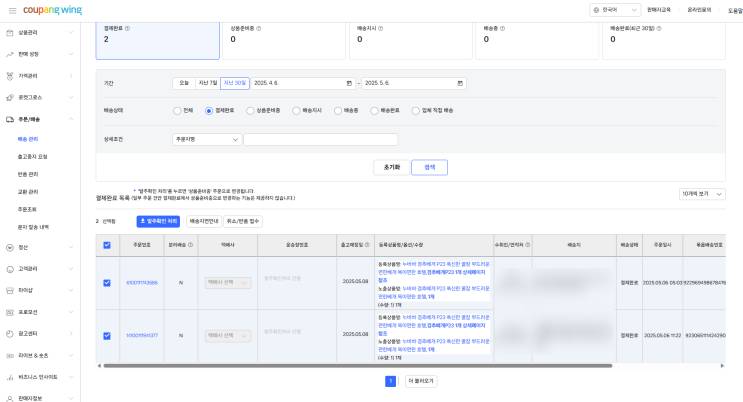Open the 택배사 선택 dropdown in first order row
Screen dimensions: 743x402
(x=228, y=283)
